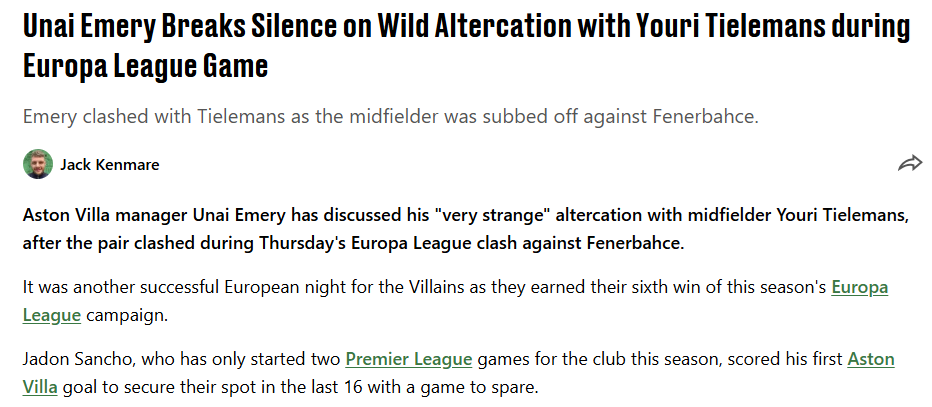Click the paragraph starting "Jadon Sancho"
932x407 pixels.
[x=180, y=360]
